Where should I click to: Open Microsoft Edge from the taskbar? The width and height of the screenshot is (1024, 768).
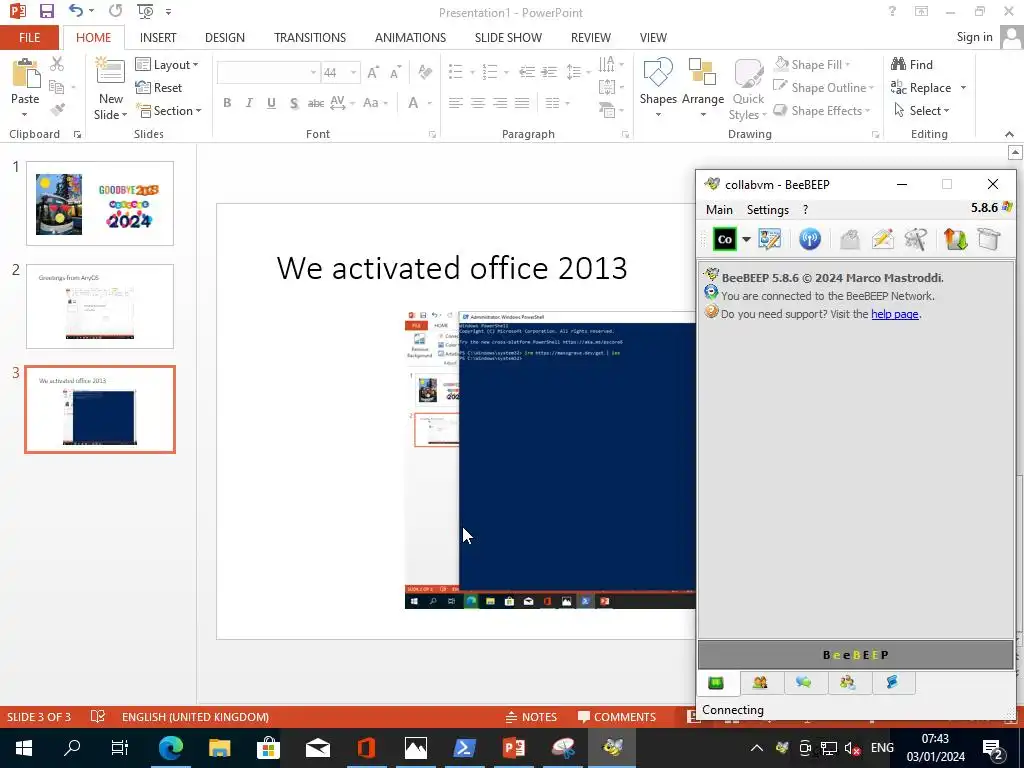pyautogui.click(x=170, y=748)
